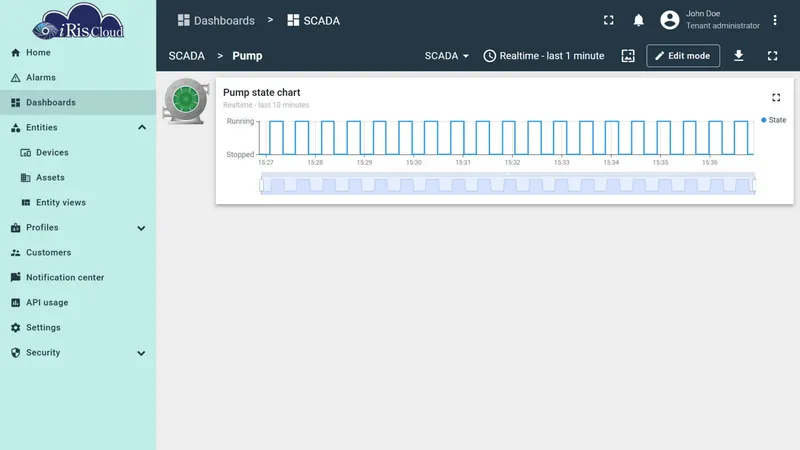Open the Assets list
Image resolution: width=800 pixels, height=450 pixels.
pyautogui.click(x=78, y=178)
